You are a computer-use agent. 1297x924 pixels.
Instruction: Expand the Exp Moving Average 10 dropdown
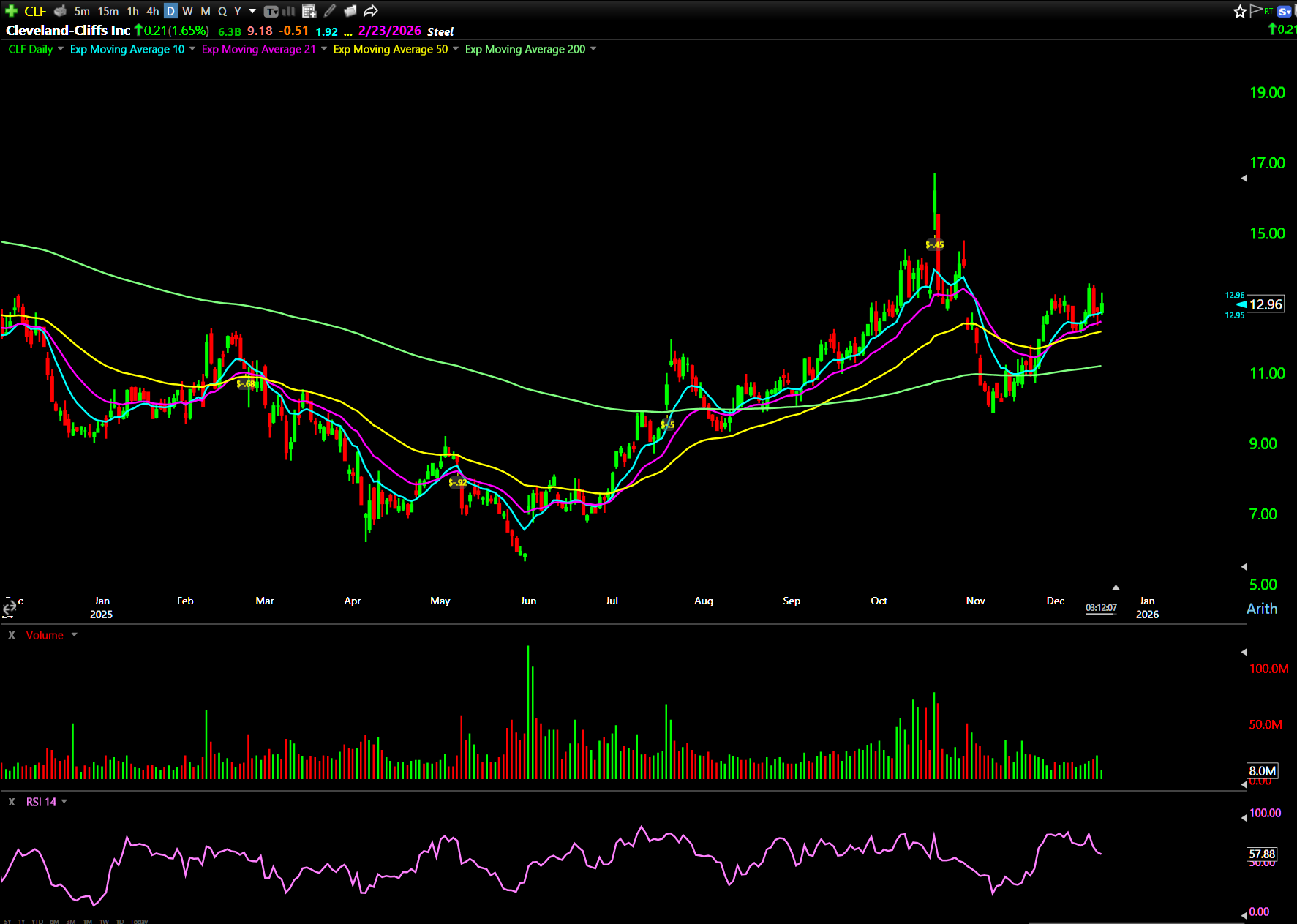click(x=192, y=49)
